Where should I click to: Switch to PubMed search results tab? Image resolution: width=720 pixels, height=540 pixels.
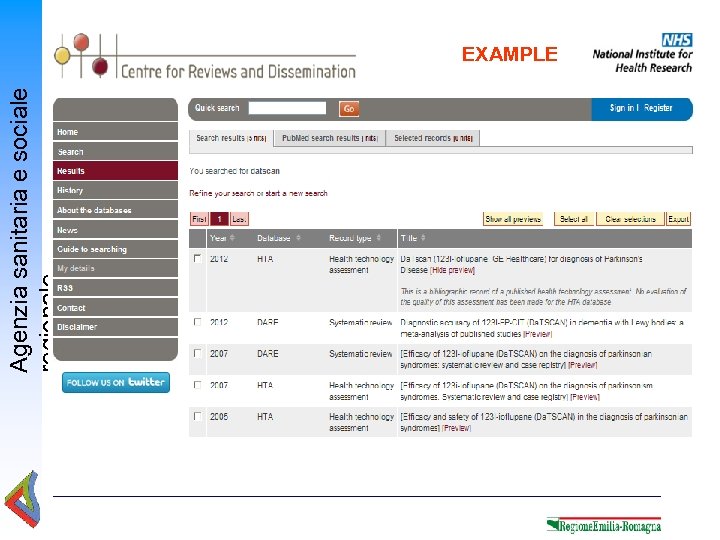330,138
